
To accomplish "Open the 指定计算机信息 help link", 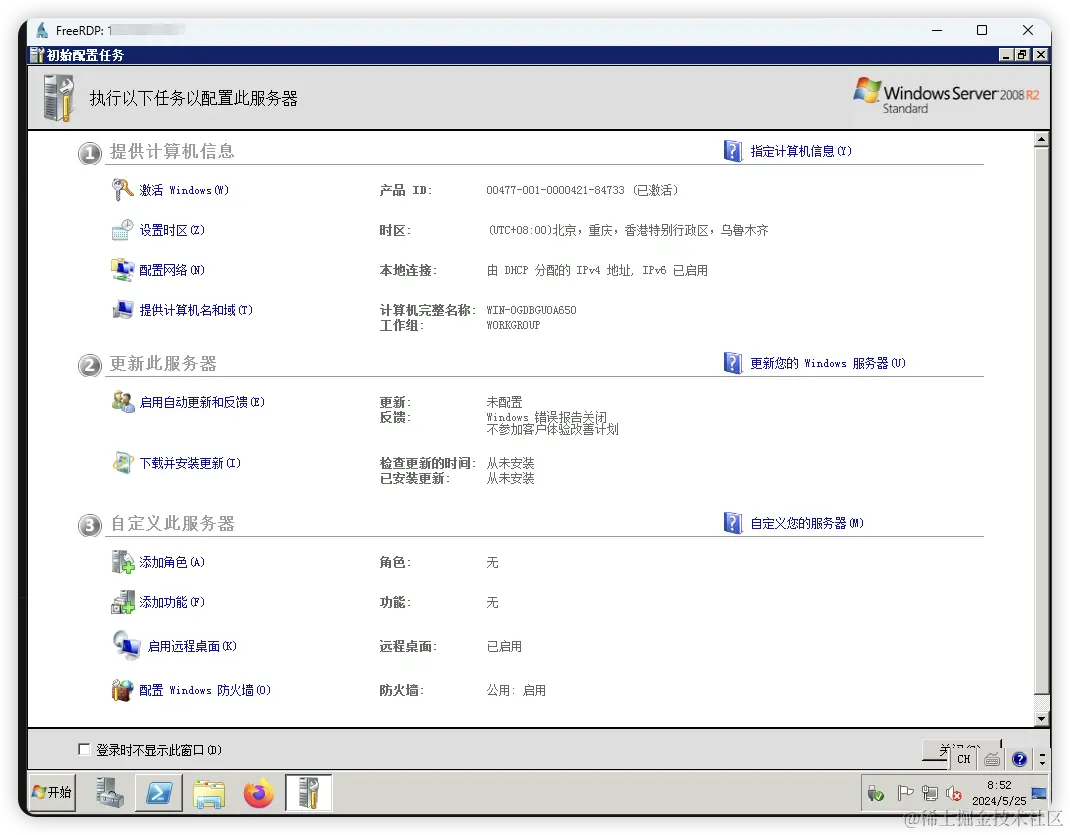I will [801, 151].
